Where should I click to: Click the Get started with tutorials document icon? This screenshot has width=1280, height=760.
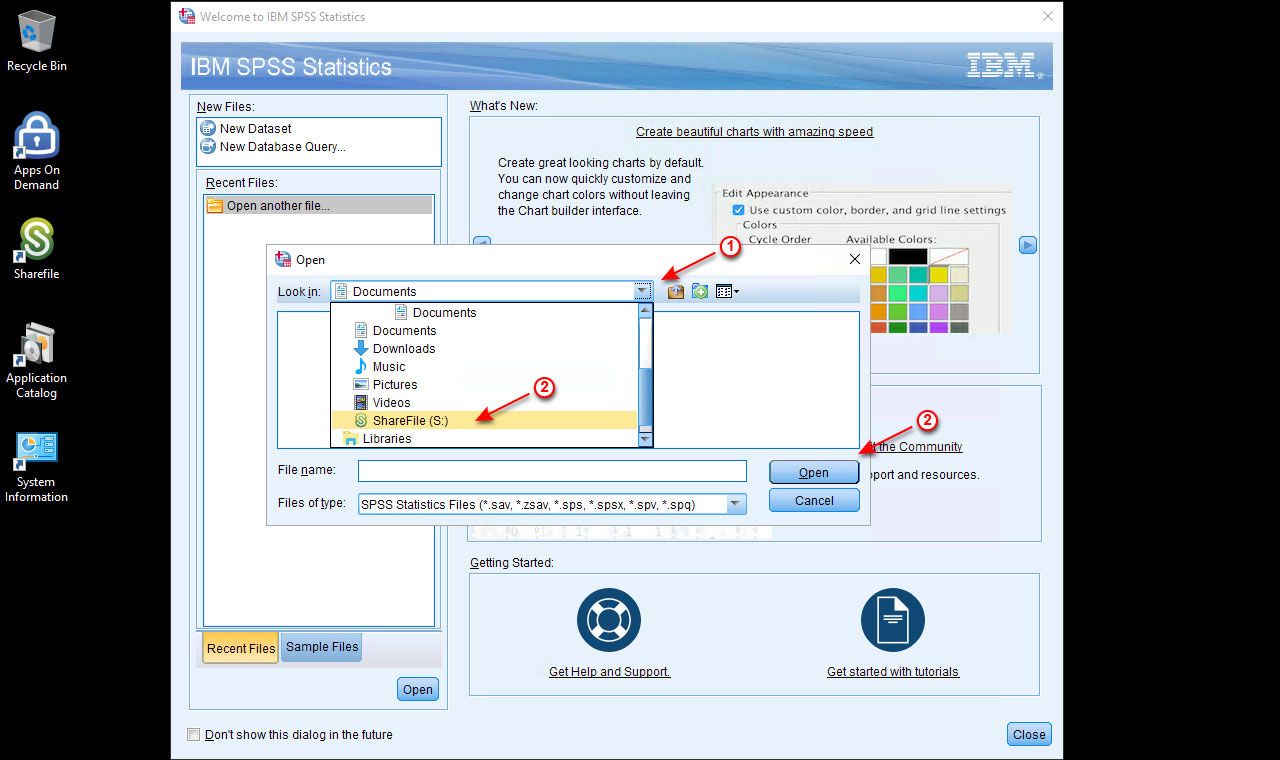pos(892,620)
